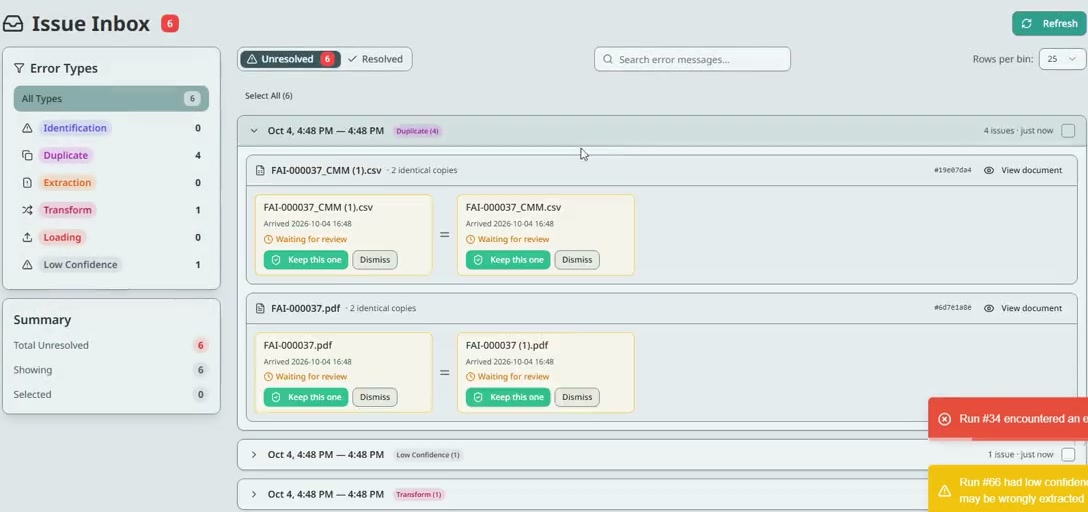This screenshot has width=1088, height=512.
Task: Tick the checkbox for the Low Confidence group
Action: [x=1068, y=454]
